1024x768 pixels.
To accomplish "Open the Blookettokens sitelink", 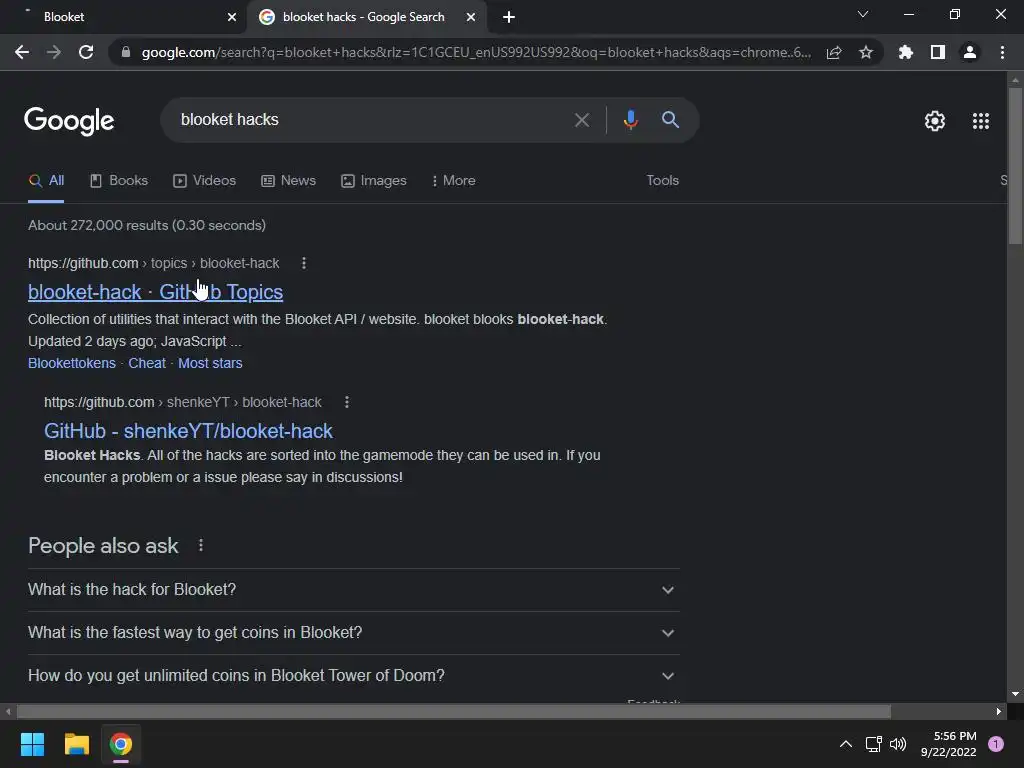I will click(72, 363).
